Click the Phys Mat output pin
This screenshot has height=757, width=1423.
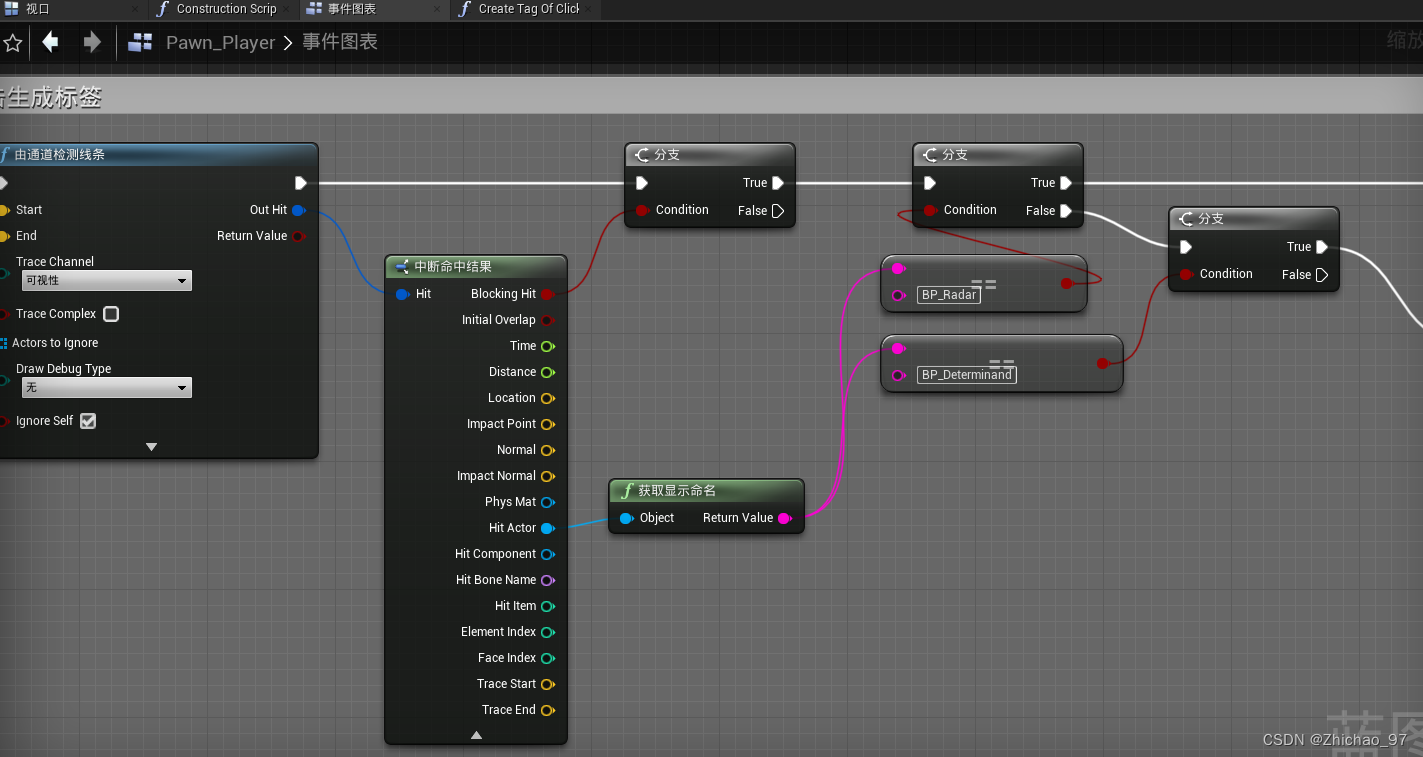pyautogui.click(x=548, y=502)
